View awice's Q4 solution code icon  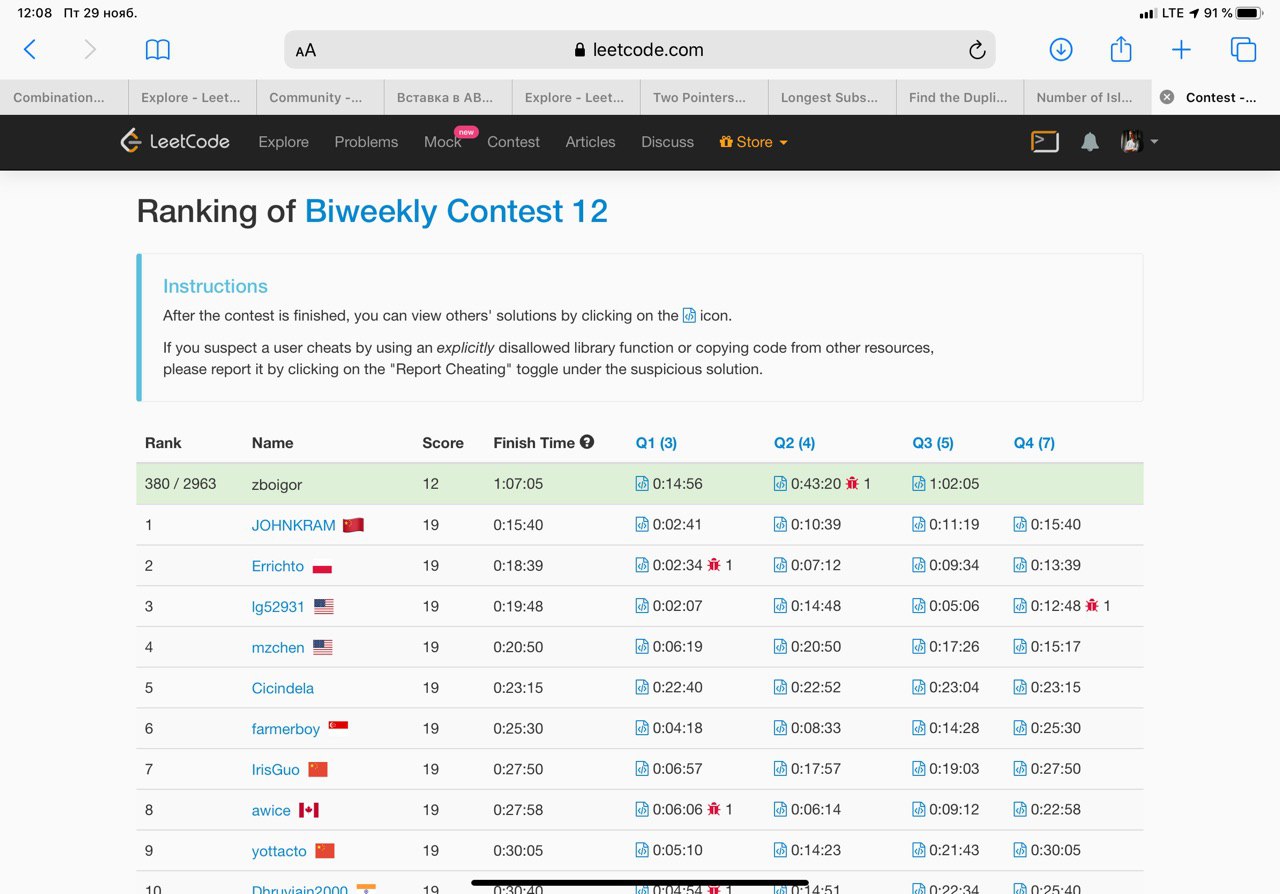click(1020, 809)
